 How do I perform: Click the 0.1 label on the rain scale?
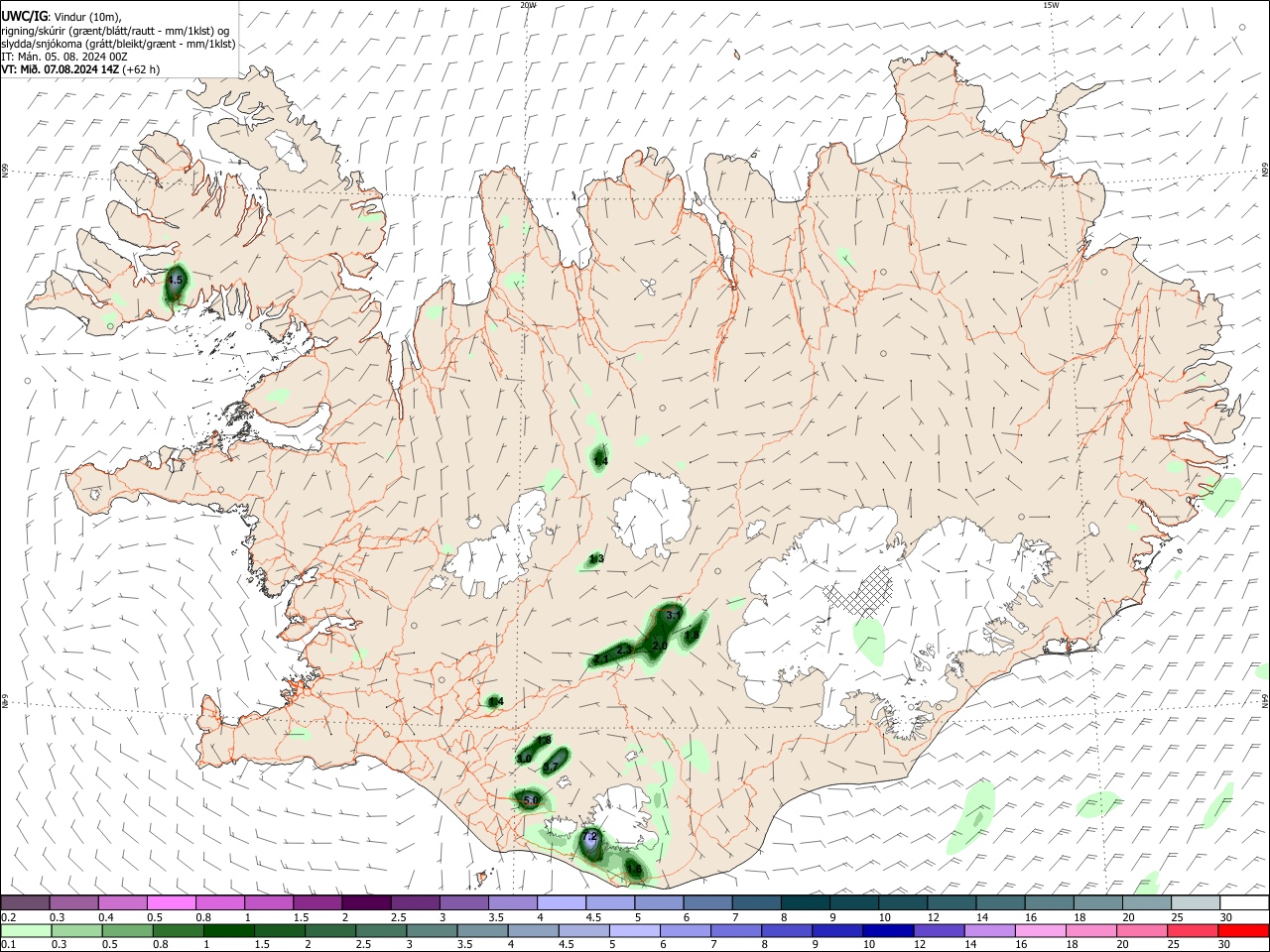pos(7,945)
